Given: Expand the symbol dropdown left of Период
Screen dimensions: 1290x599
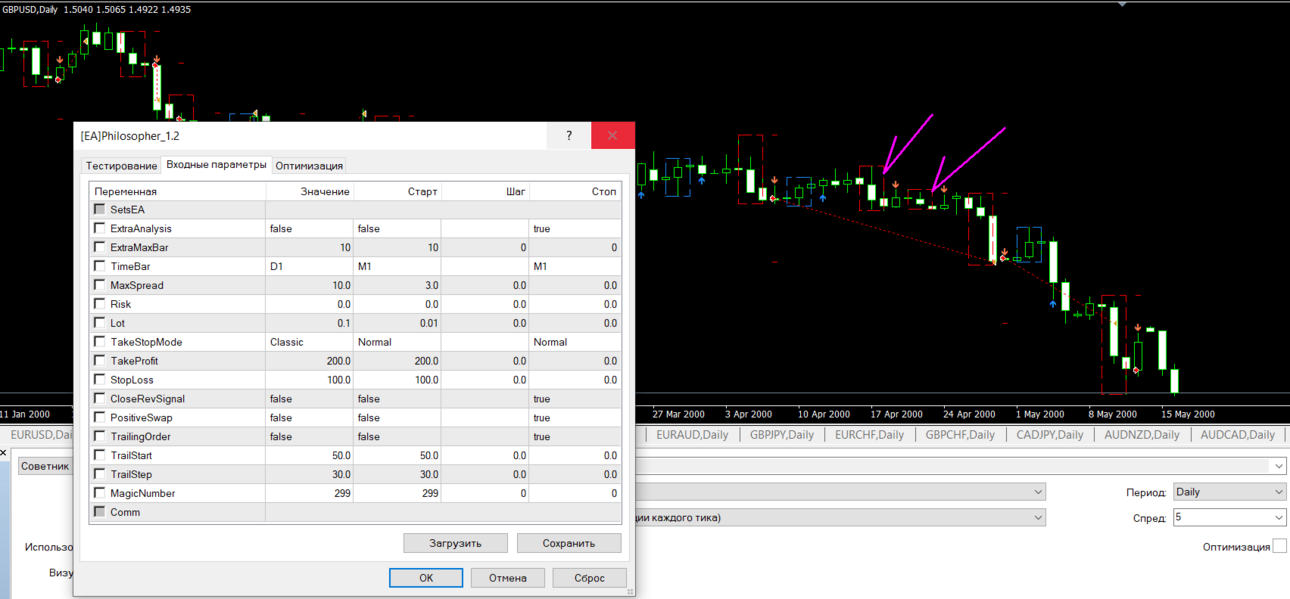Looking at the screenshot, I should click(x=1038, y=492).
